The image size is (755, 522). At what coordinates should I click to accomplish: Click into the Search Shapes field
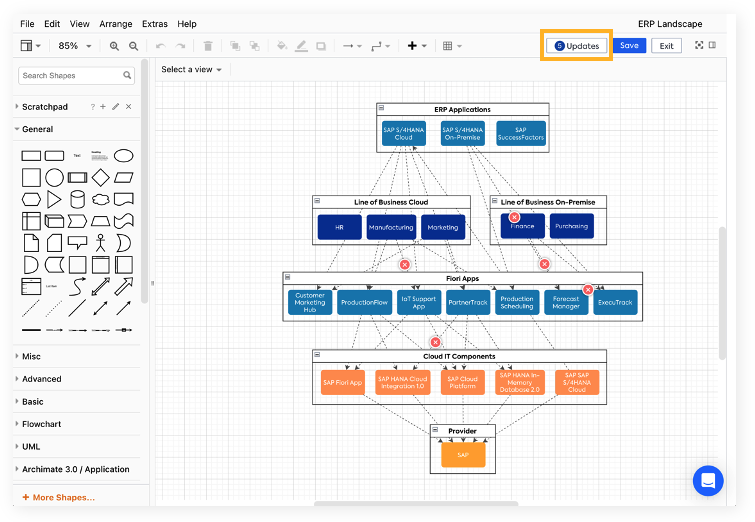[76, 76]
